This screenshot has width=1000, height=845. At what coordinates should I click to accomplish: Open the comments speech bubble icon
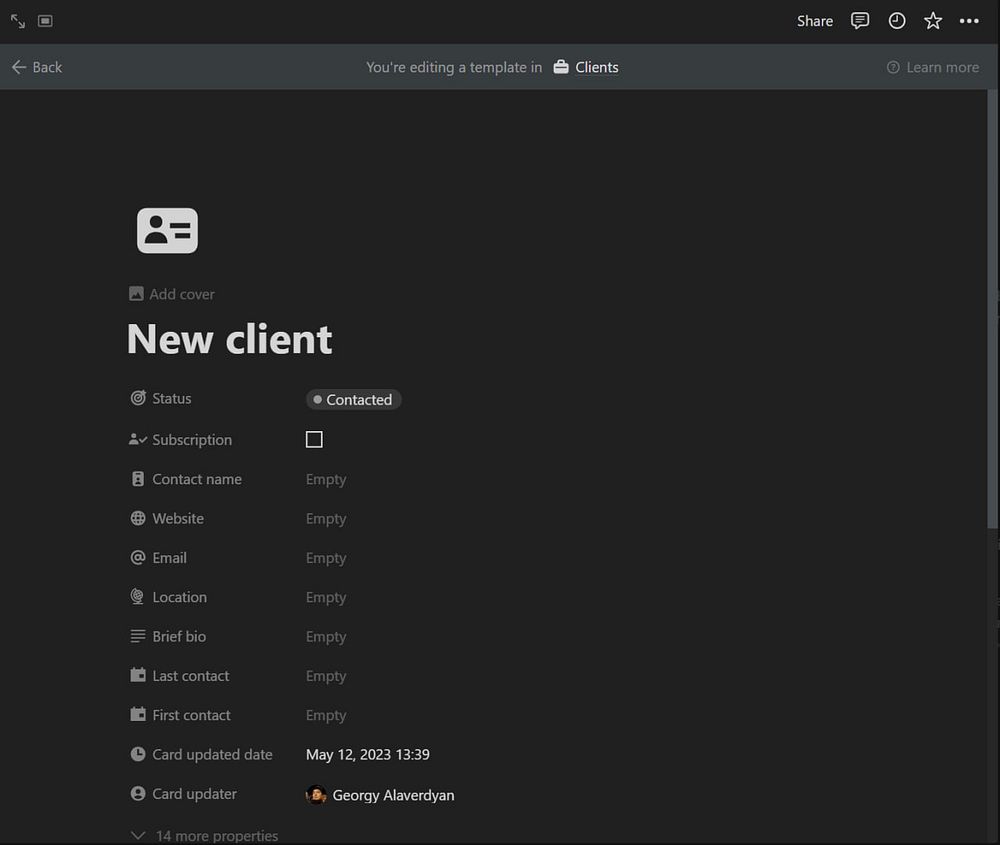point(860,21)
